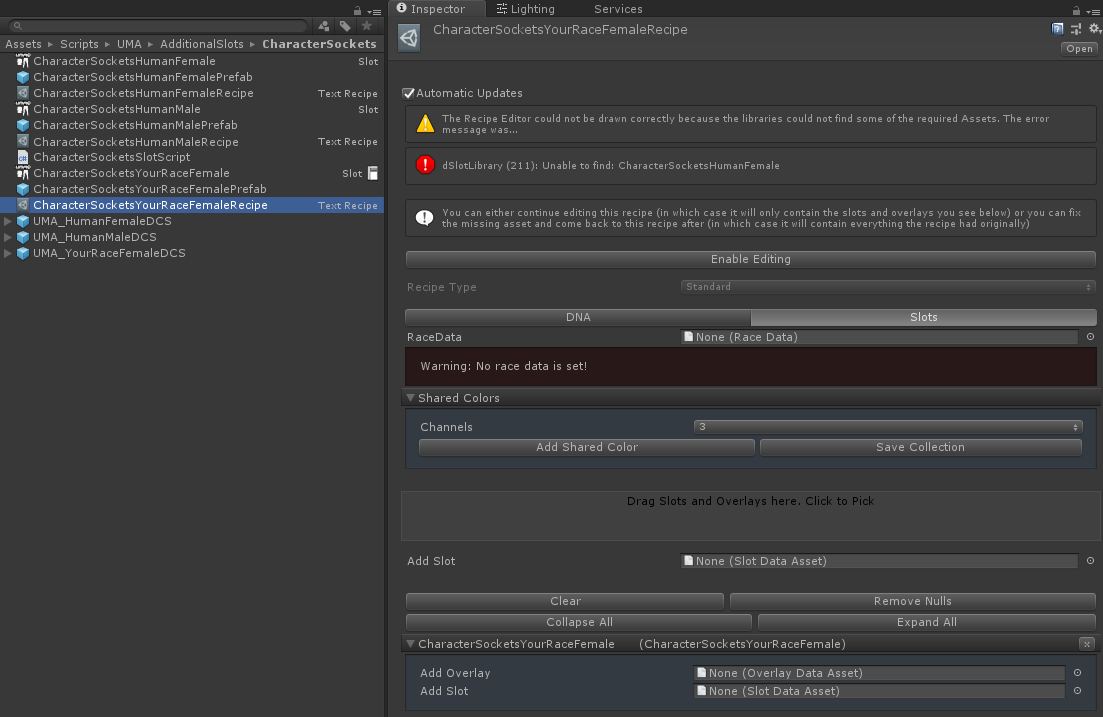Switch to the DNA tab

[578, 317]
